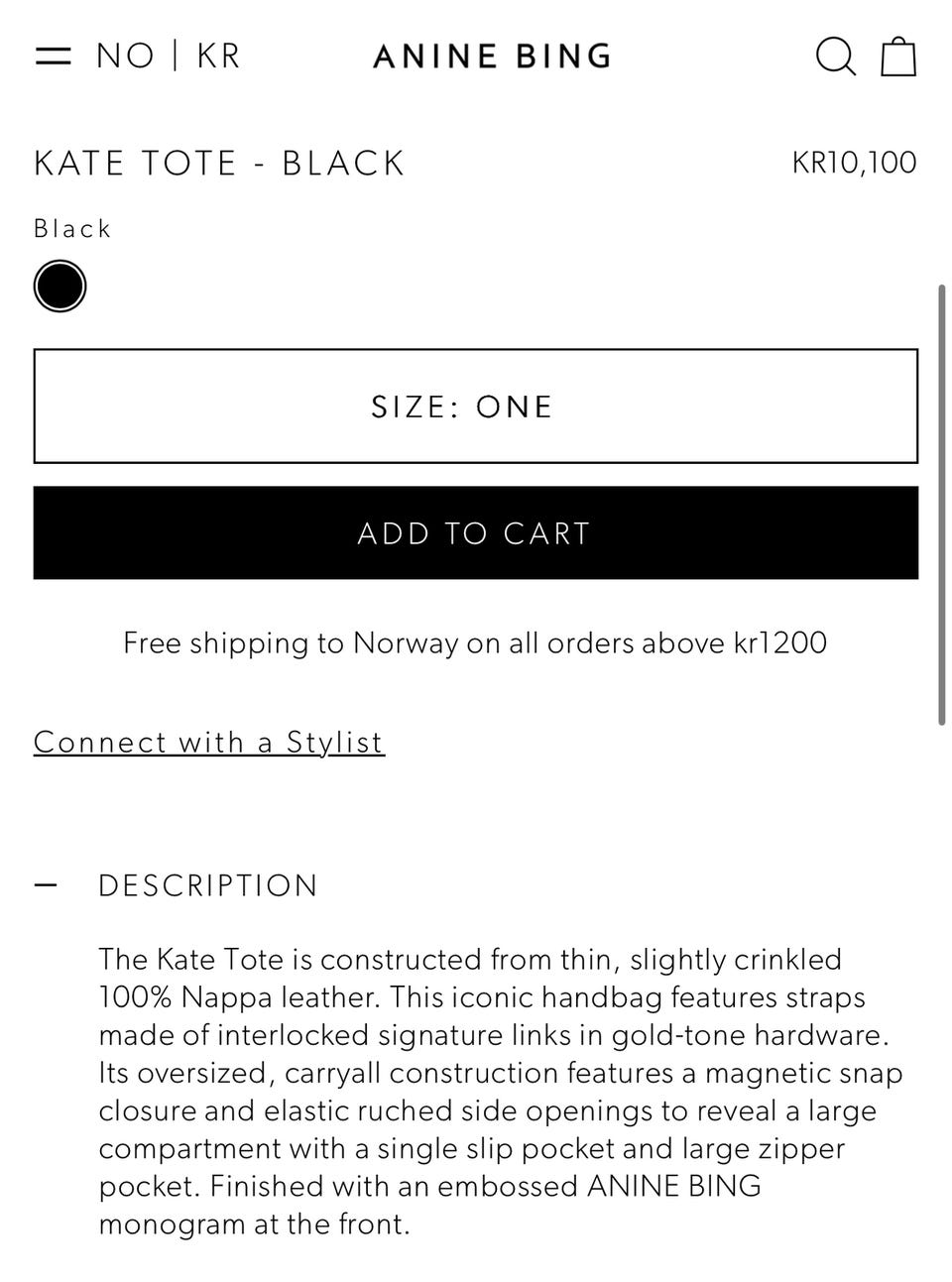Select the NO country label
The width and height of the screenshot is (952, 1282).
[125, 56]
